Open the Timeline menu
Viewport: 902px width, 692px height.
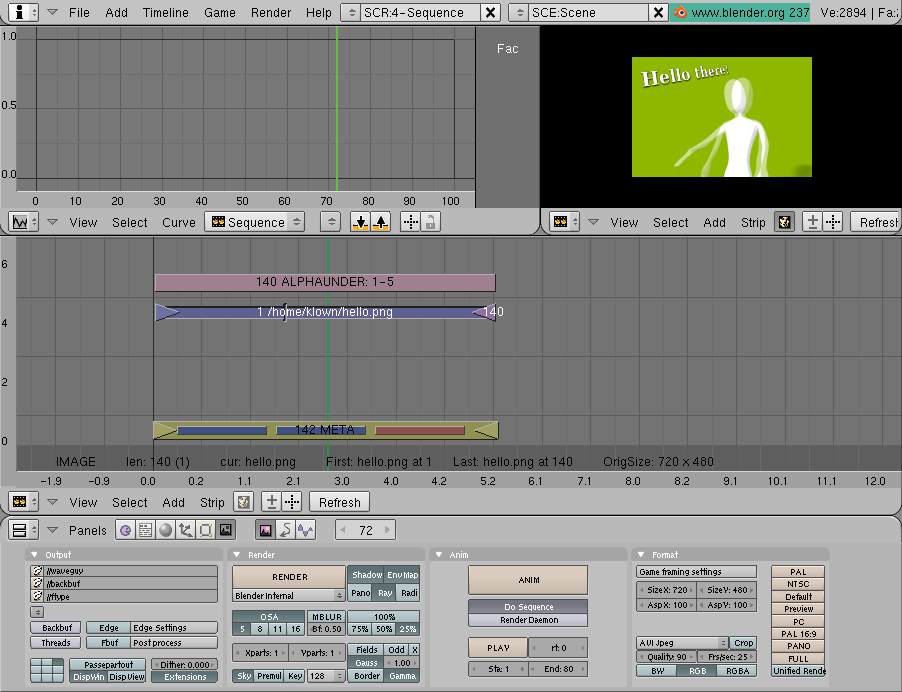[165, 13]
